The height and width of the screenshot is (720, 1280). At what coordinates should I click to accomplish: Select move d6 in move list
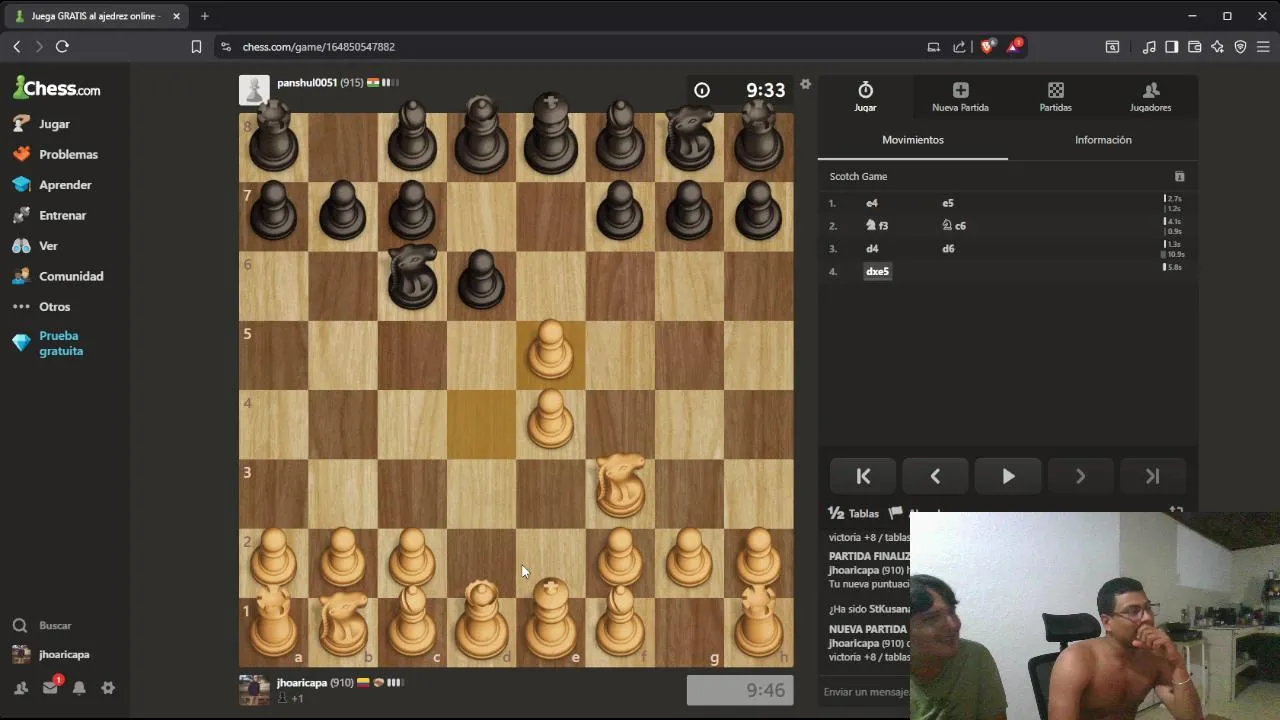[948, 249]
